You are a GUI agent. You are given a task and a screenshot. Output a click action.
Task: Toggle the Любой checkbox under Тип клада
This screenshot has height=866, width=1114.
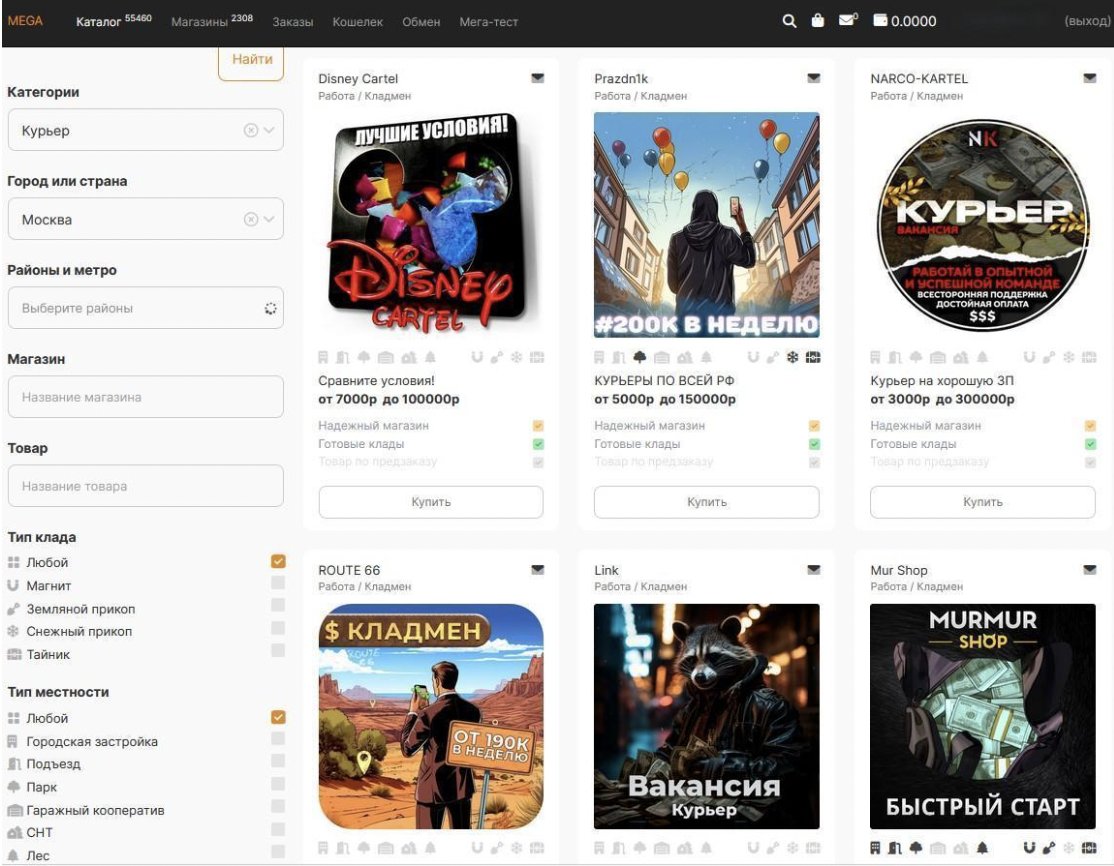278,561
